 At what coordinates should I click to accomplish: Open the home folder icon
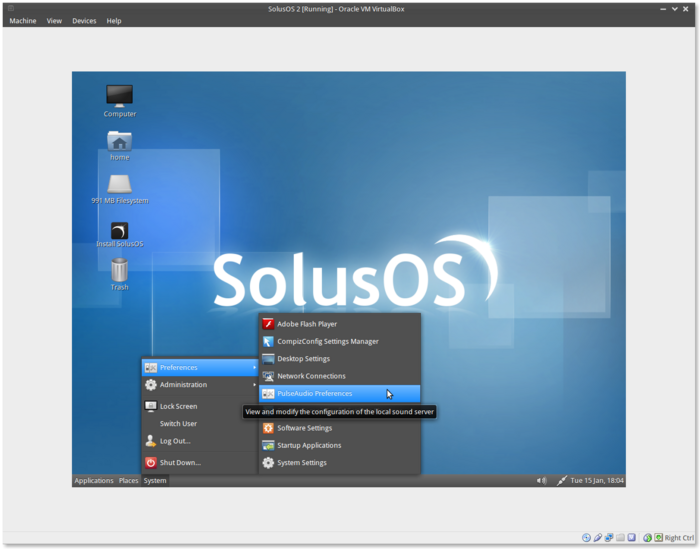(119, 141)
